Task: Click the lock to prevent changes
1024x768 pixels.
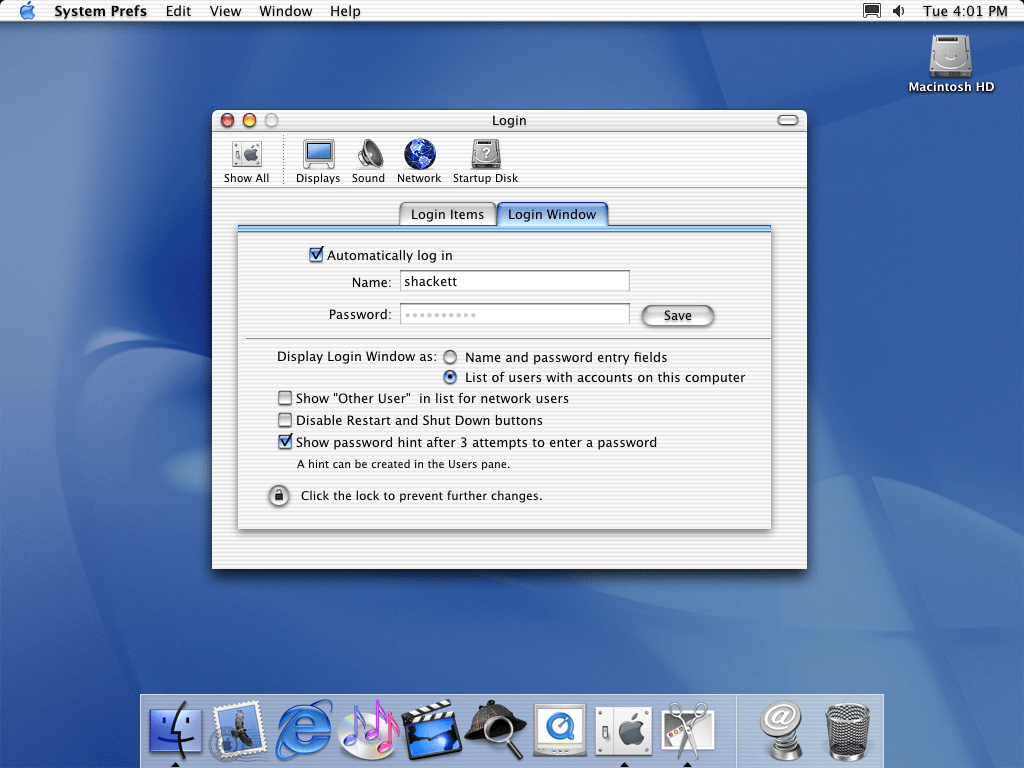Action: coord(279,496)
